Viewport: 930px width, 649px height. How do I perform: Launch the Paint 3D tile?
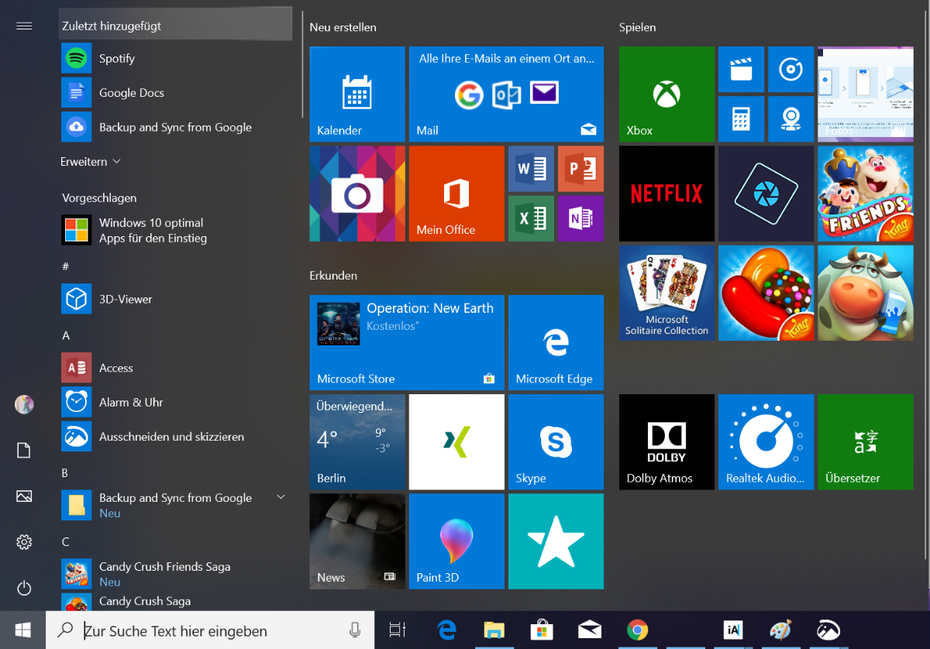point(457,541)
